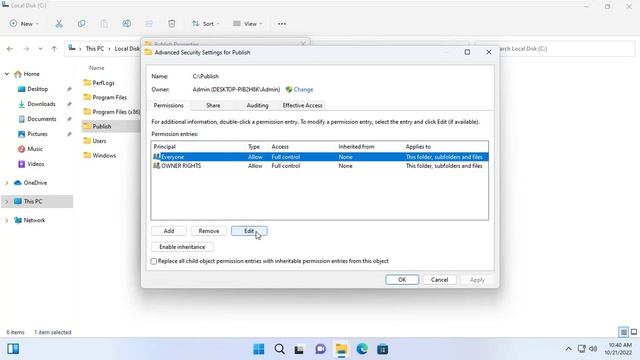Go up one folder level arrow
Image resolution: width=640 pixels, height=360 pixels.
54,49
